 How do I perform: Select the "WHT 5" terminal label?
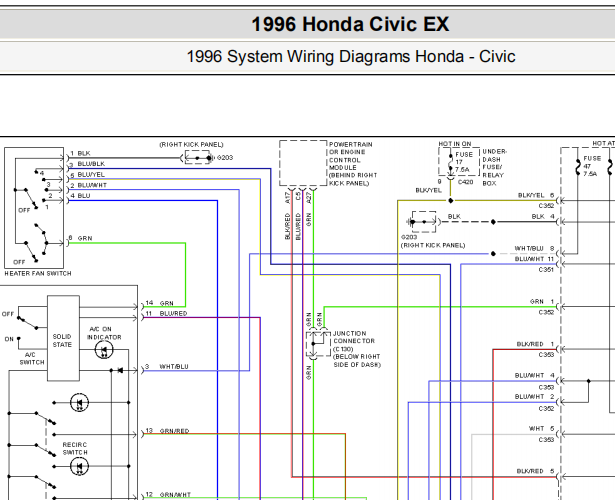pos(541,428)
